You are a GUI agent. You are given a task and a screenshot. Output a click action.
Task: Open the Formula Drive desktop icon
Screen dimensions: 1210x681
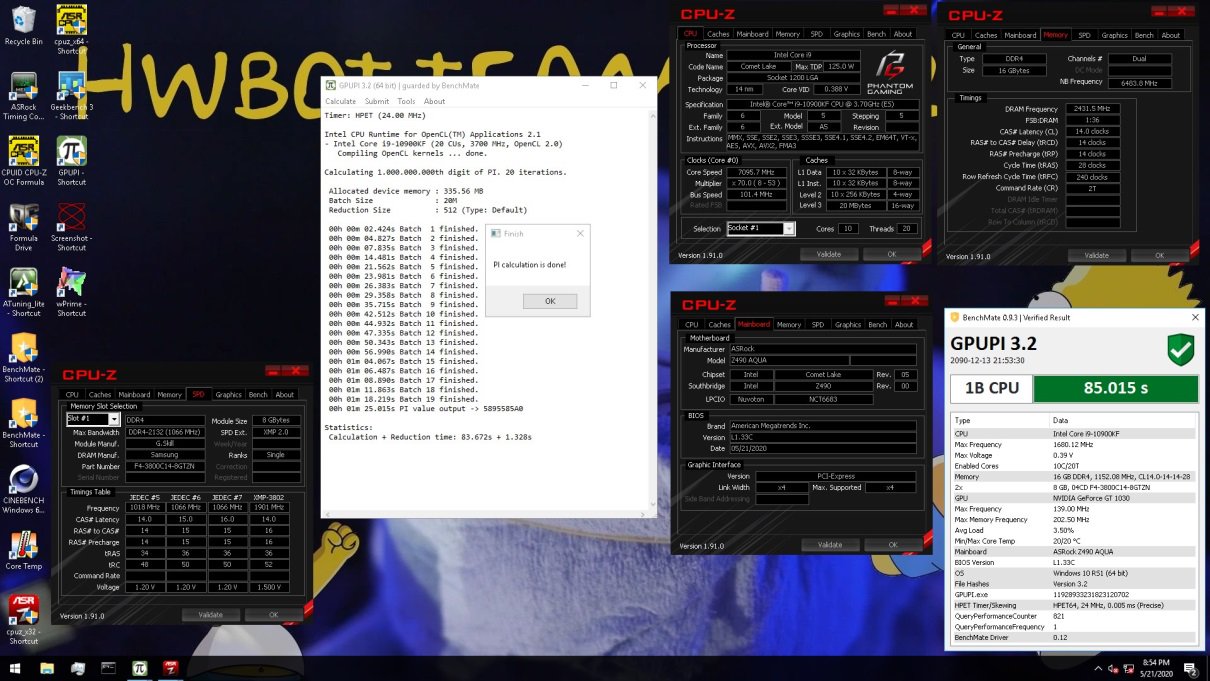[x=23, y=218]
